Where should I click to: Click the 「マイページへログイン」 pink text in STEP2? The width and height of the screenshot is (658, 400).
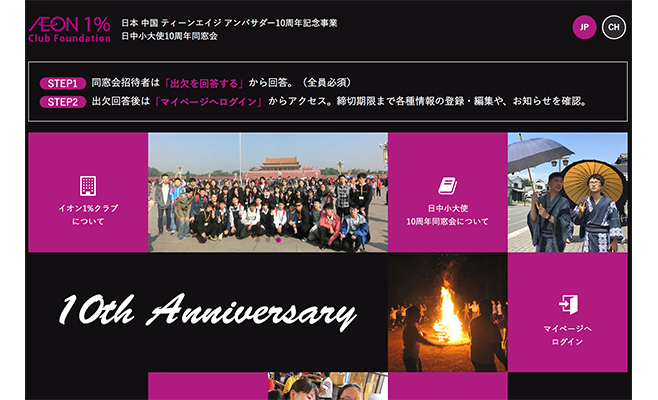tap(209, 102)
